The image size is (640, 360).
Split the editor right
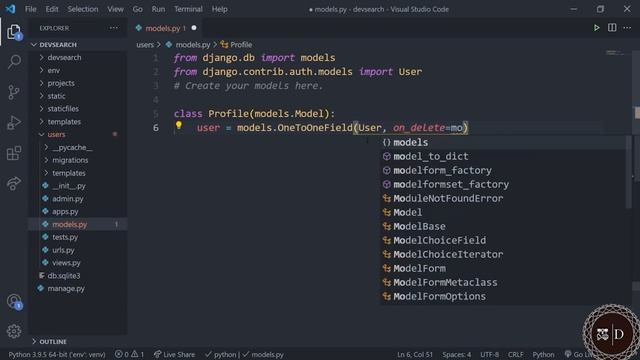pos(612,28)
